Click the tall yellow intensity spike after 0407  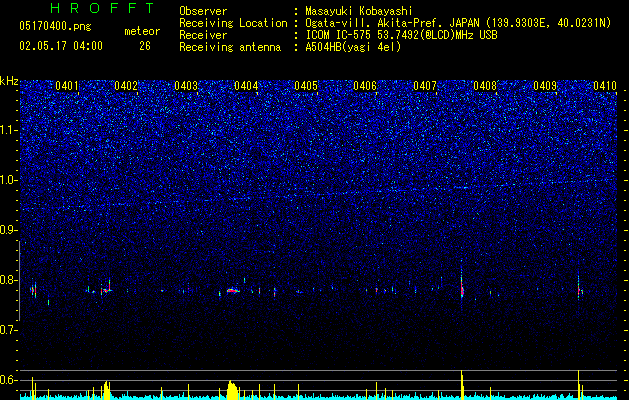462,384
